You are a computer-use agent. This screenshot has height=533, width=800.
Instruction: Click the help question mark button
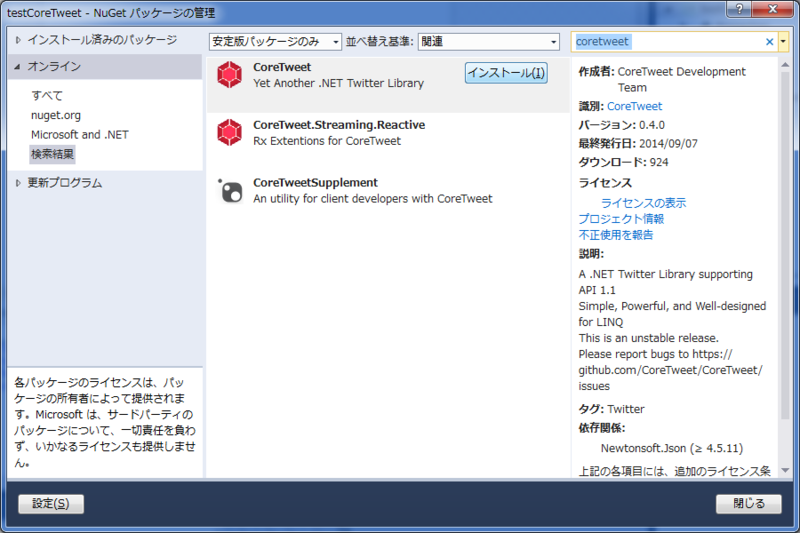pos(739,9)
